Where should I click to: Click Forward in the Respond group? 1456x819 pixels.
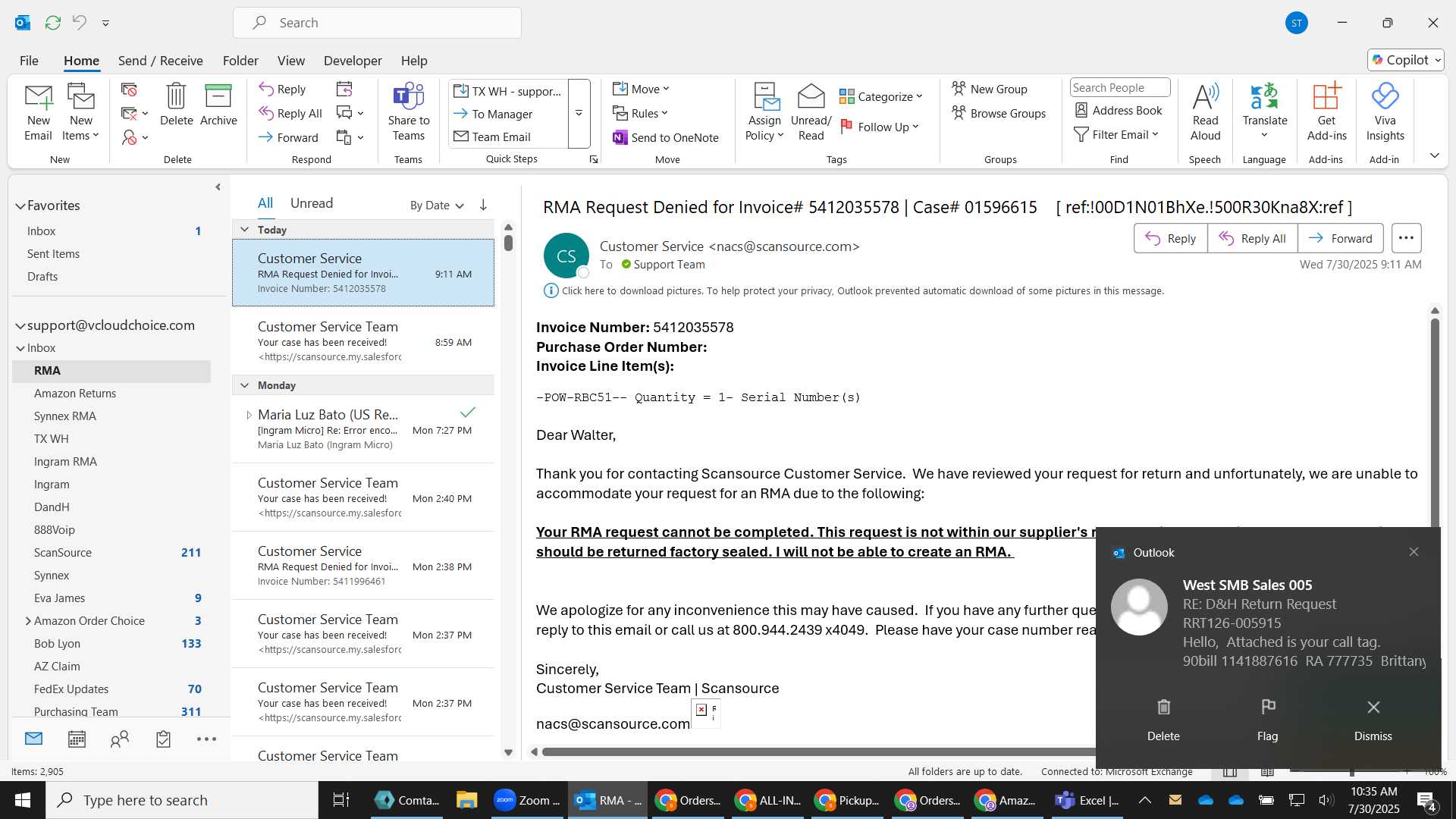point(288,137)
